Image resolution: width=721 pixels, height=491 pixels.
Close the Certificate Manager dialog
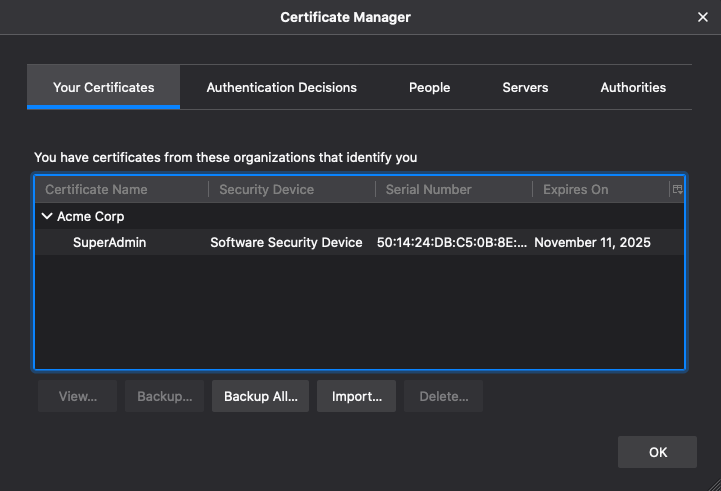pyautogui.click(x=702, y=17)
